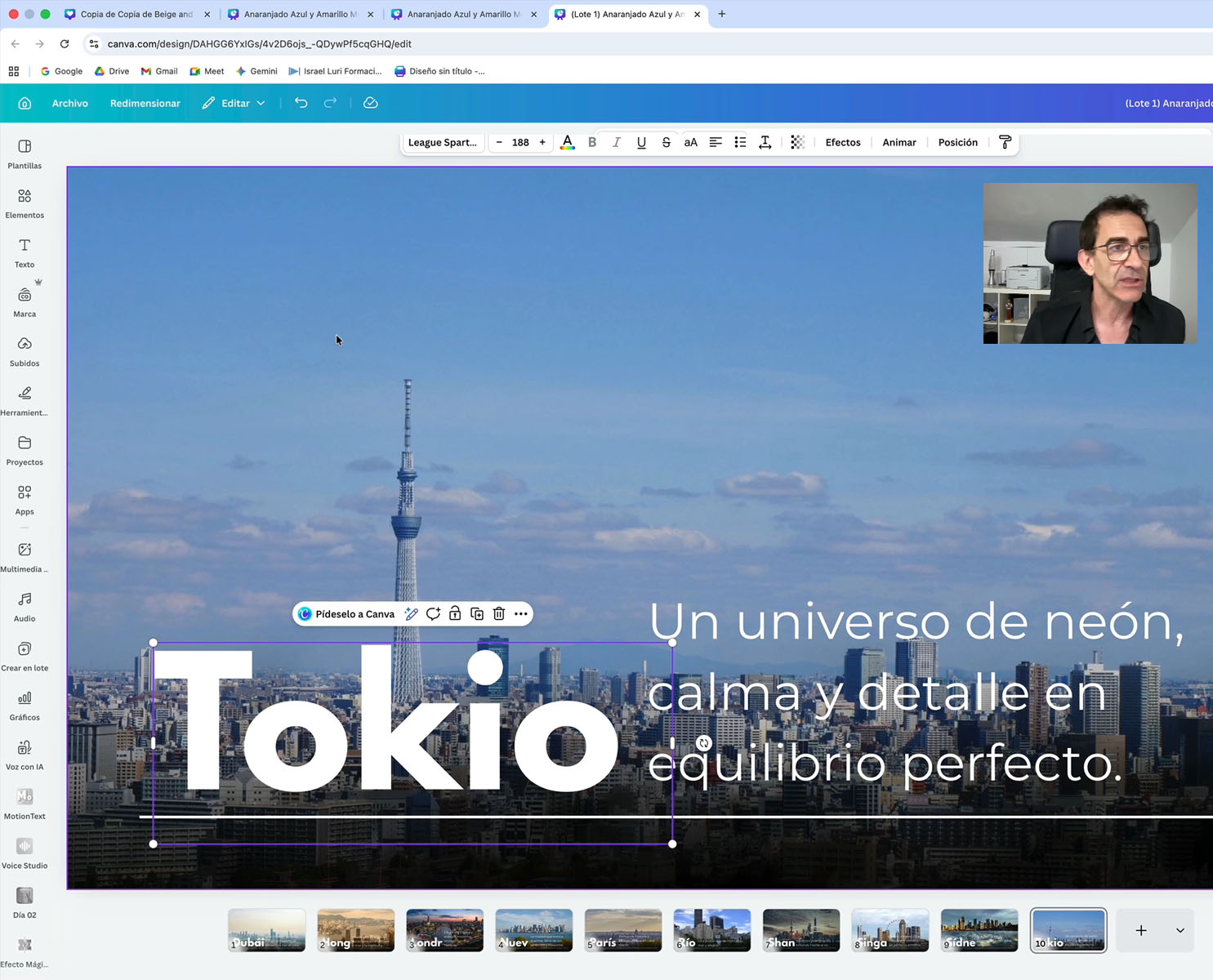Redo the last action
The image size is (1213, 980).
[x=330, y=103]
